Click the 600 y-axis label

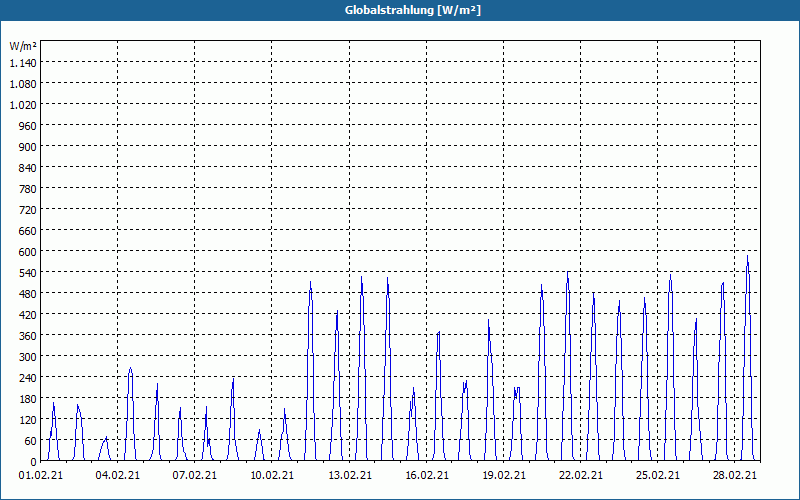28,252
